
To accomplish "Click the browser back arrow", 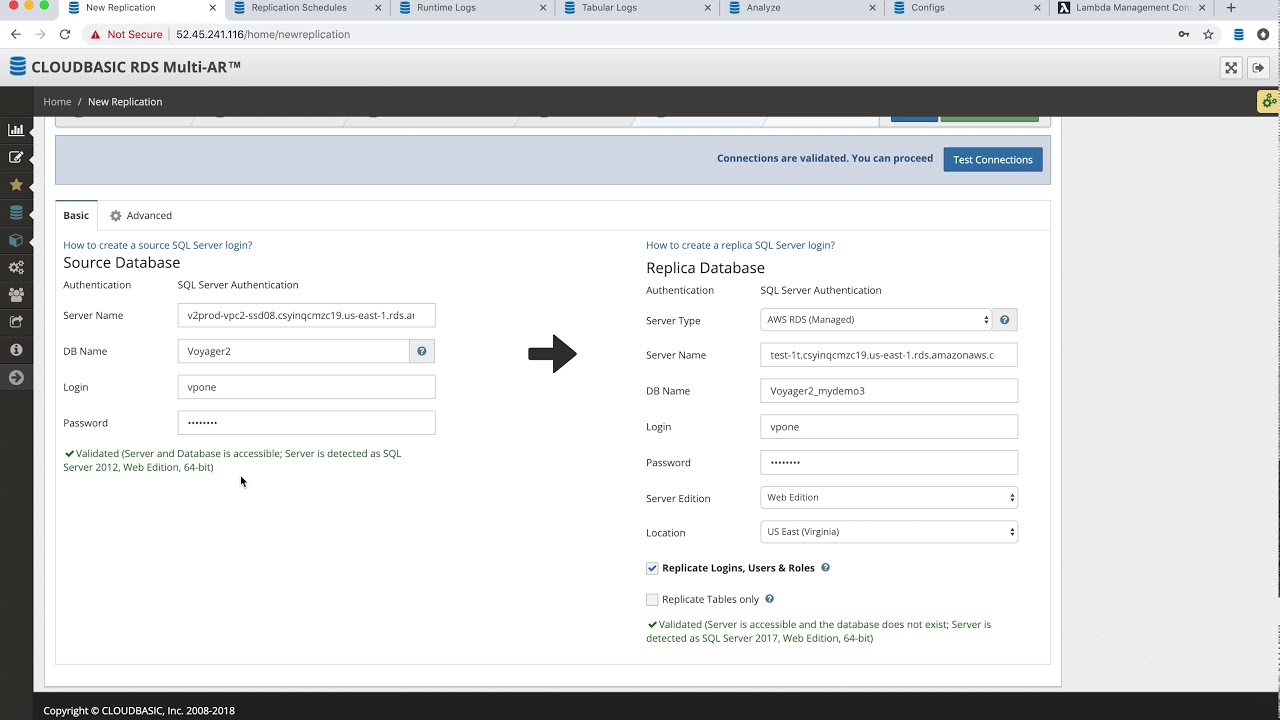I will [x=16, y=34].
